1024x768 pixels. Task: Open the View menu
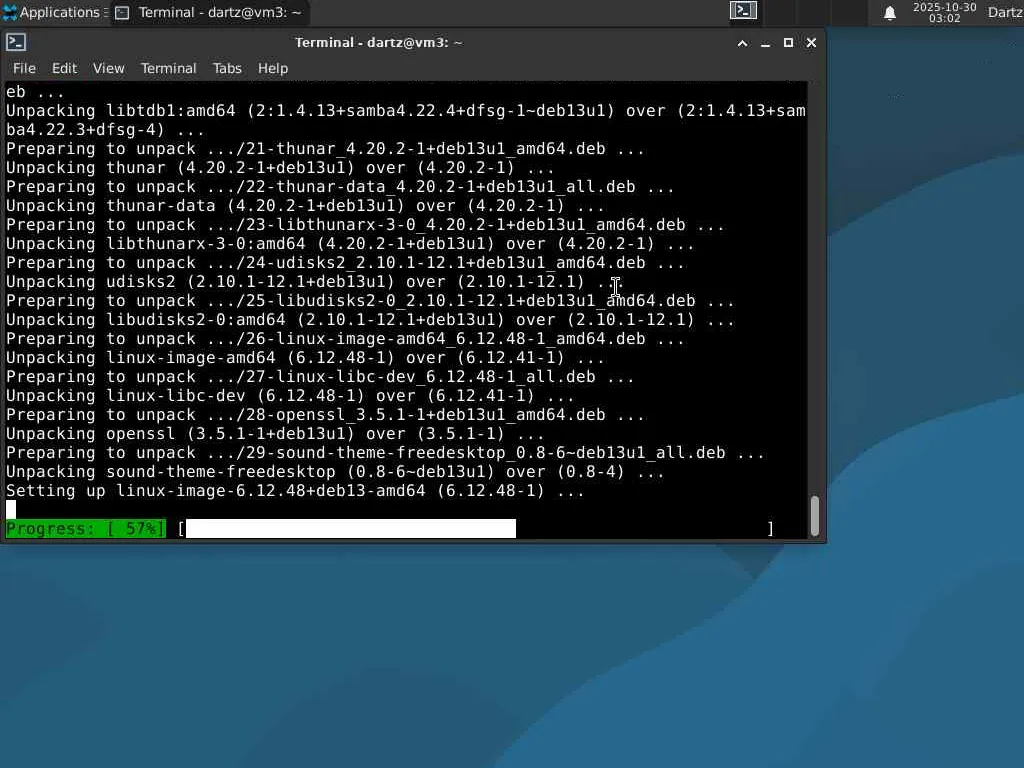[108, 68]
